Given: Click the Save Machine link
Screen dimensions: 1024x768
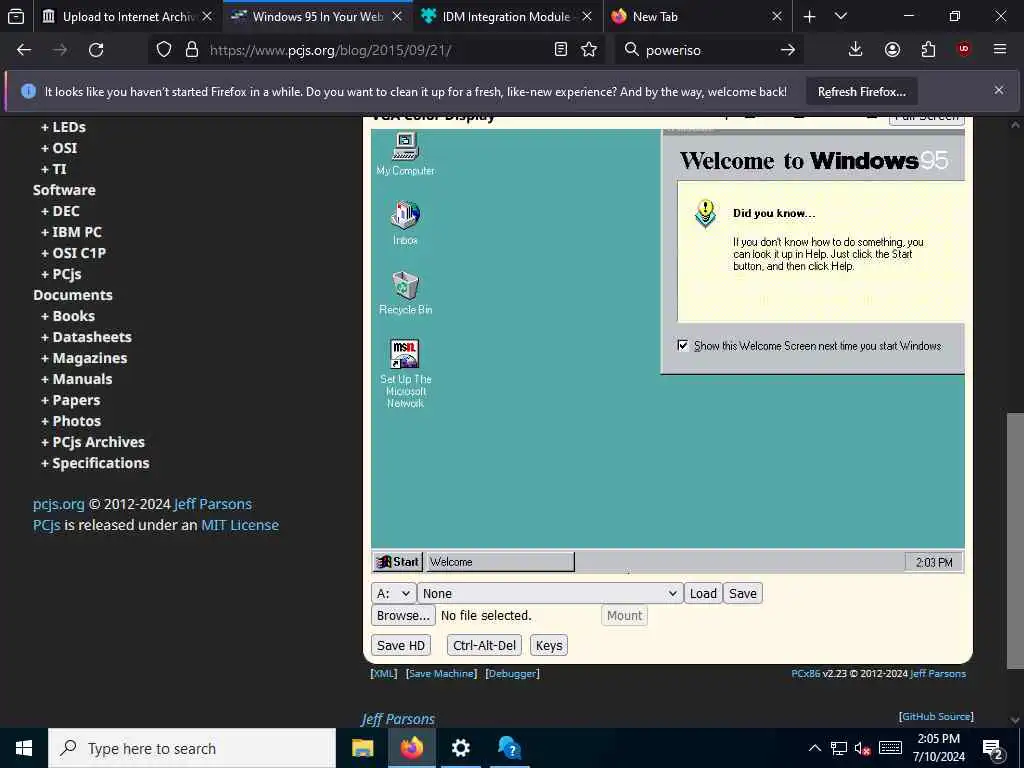Looking at the screenshot, I should tap(441, 673).
